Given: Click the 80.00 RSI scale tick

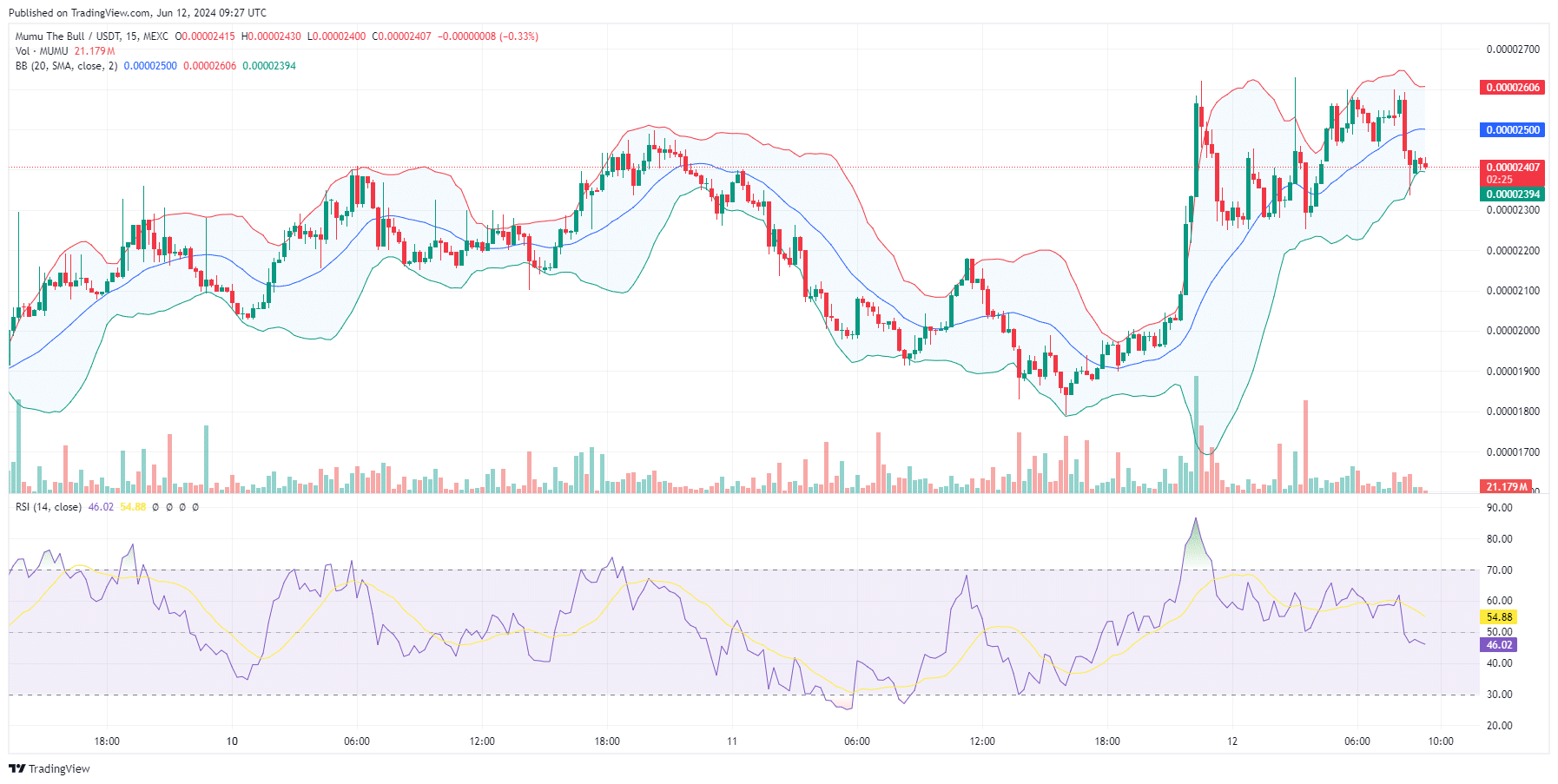Looking at the screenshot, I should (1500, 539).
